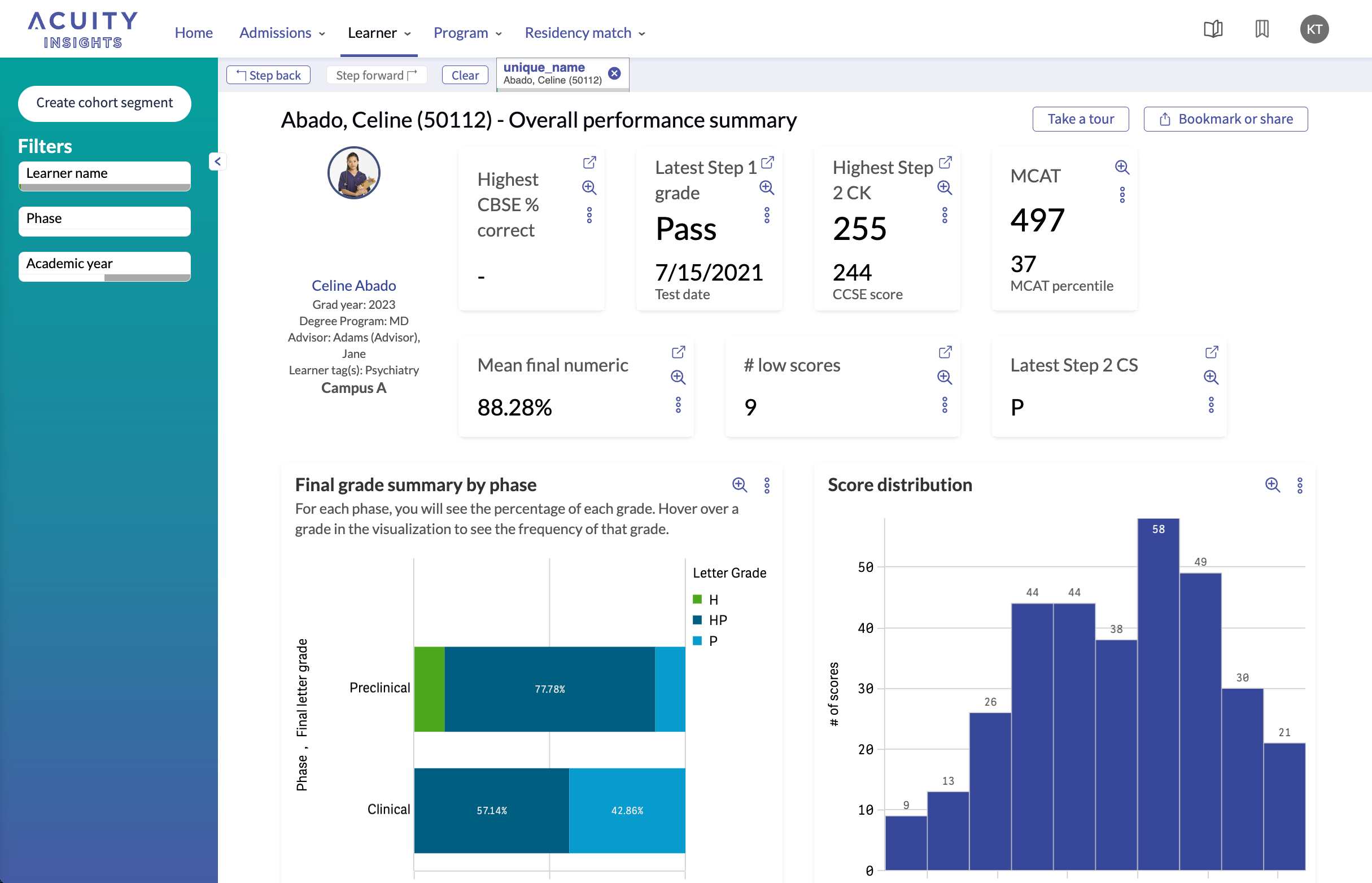Open the Learner navigation menu
This screenshot has width=1372, height=883.
click(x=378, y=33)
